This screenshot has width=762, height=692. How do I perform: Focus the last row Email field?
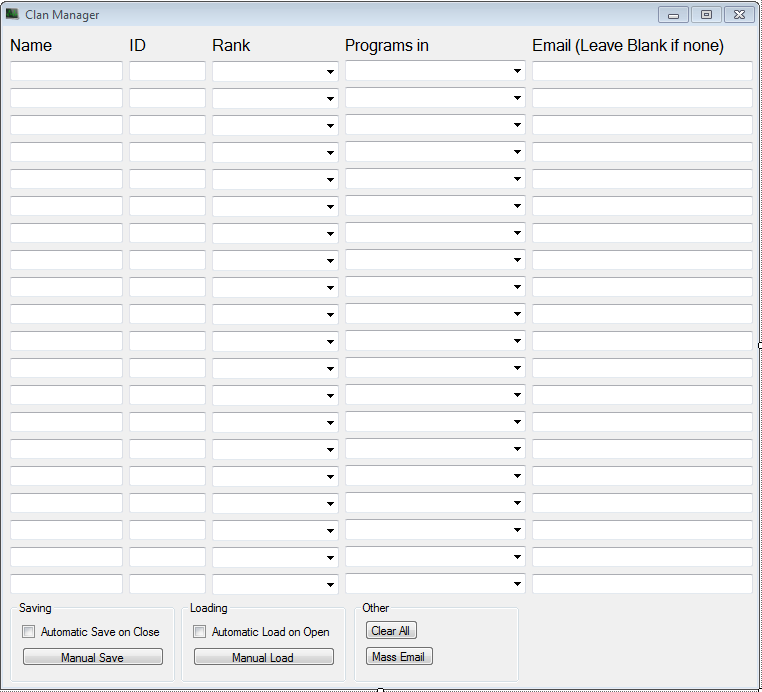[x=641, y=584]
